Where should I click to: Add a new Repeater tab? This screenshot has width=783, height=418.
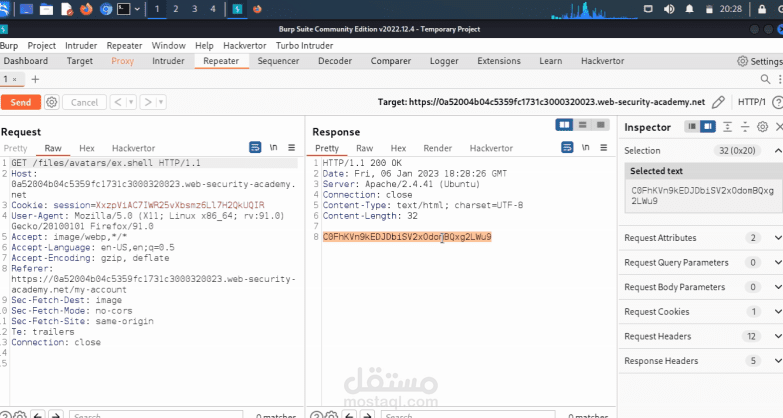pyautogui.click(x=35, y=79)
